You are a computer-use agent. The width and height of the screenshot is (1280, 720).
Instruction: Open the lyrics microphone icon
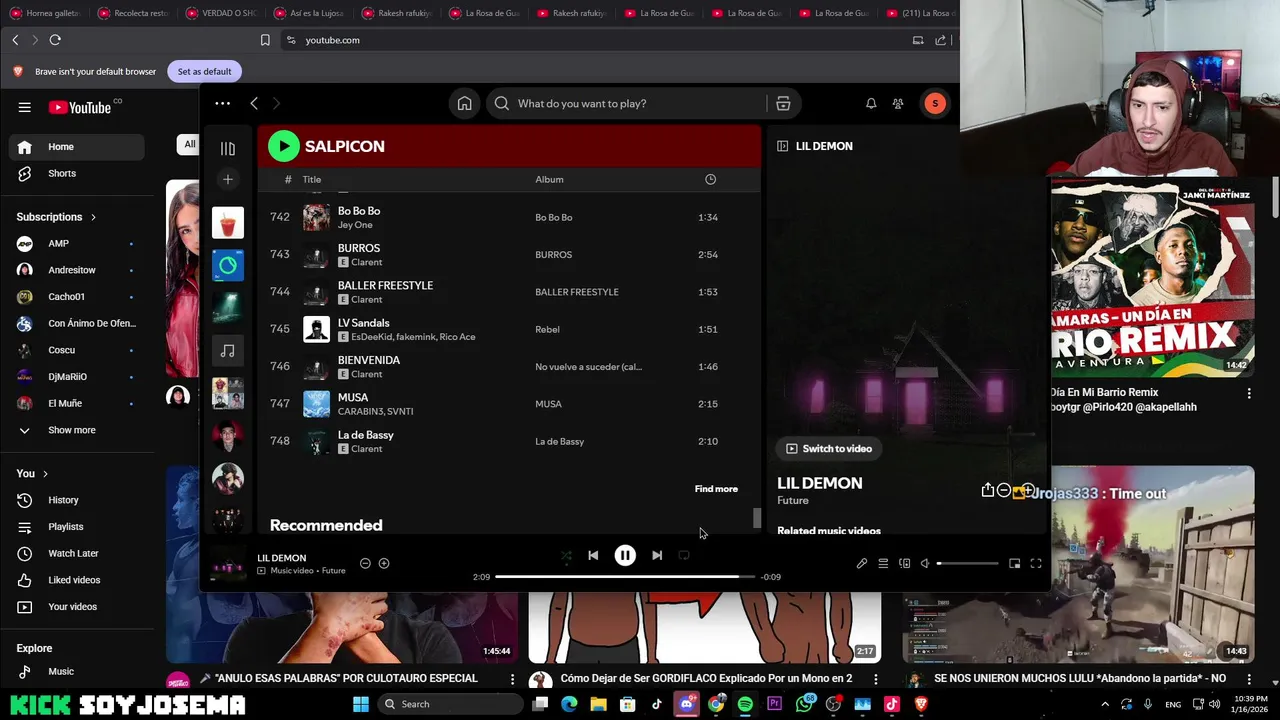[862, 563]
